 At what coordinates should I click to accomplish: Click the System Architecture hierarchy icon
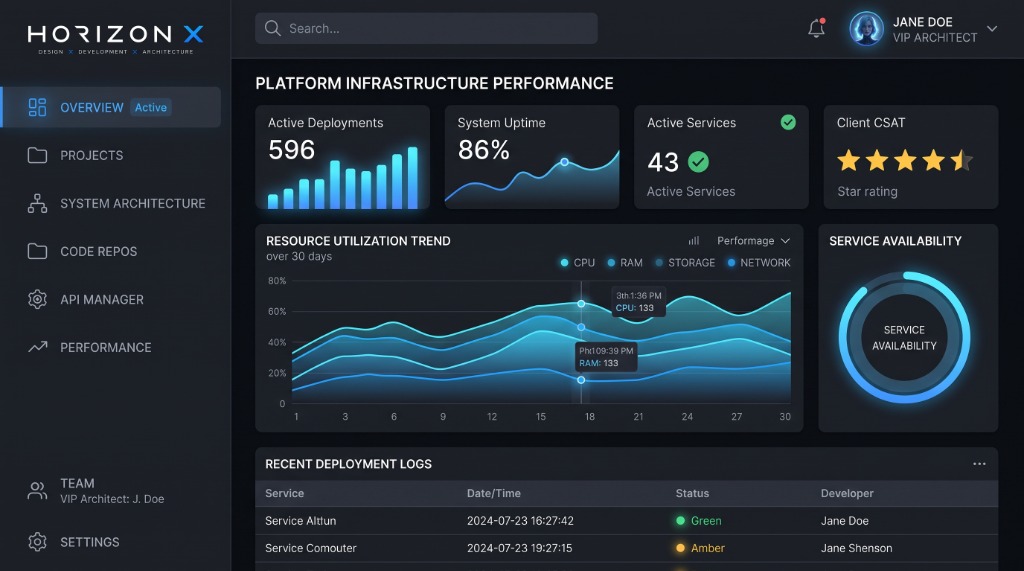click(37, 203)
